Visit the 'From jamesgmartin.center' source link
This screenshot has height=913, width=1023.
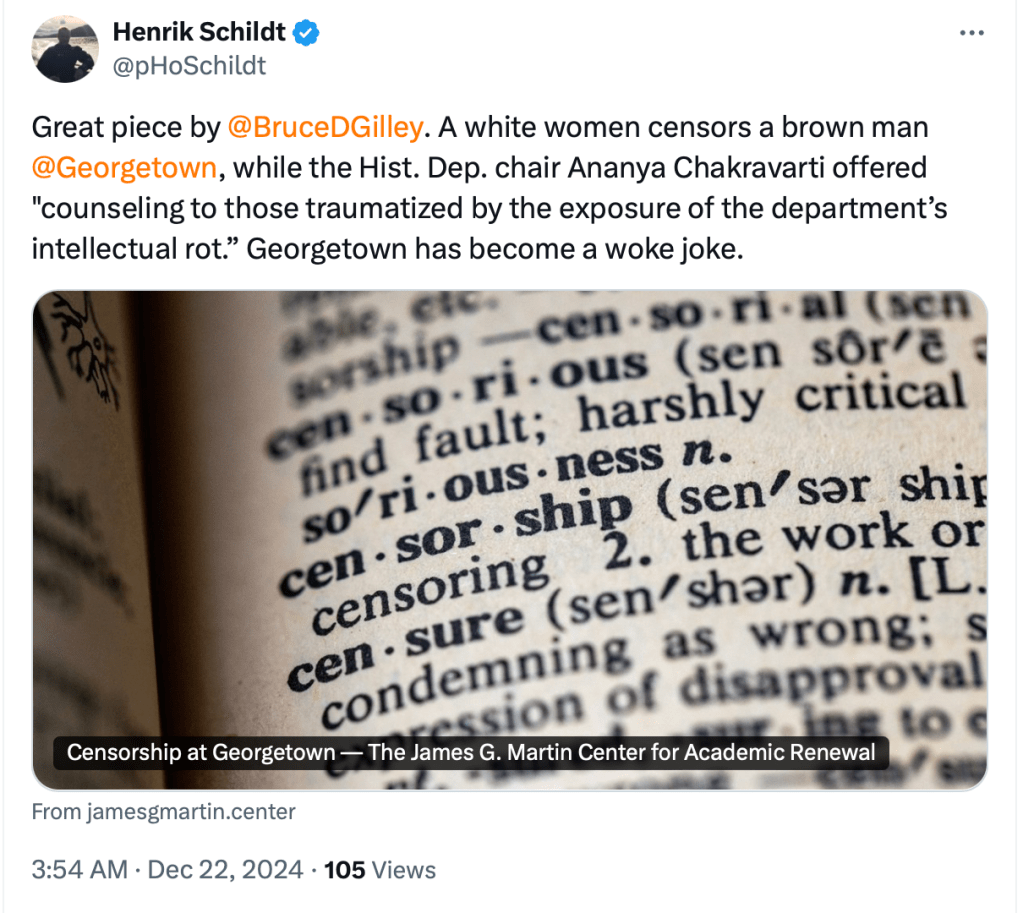tap(163, 811)
